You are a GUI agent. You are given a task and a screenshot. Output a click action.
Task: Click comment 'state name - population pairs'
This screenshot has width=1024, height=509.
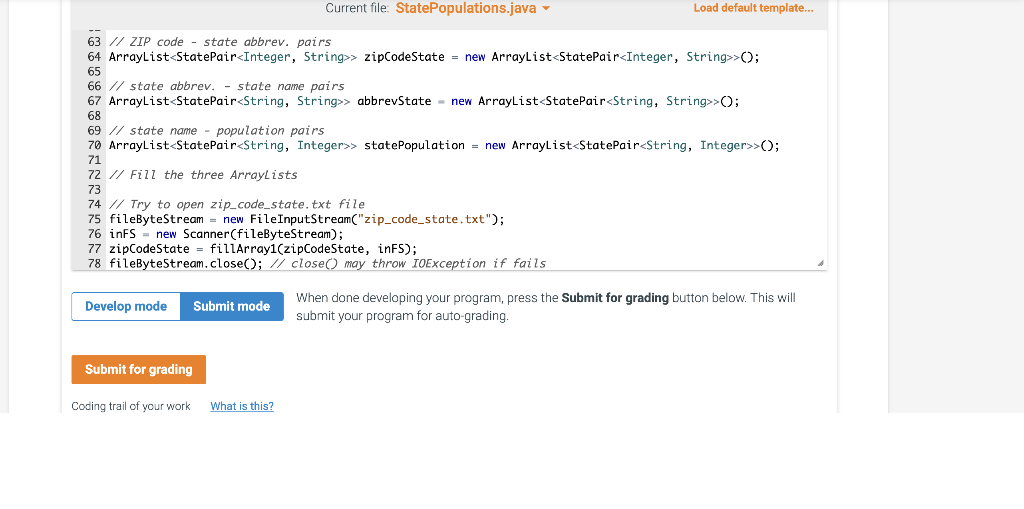point(217,131)
